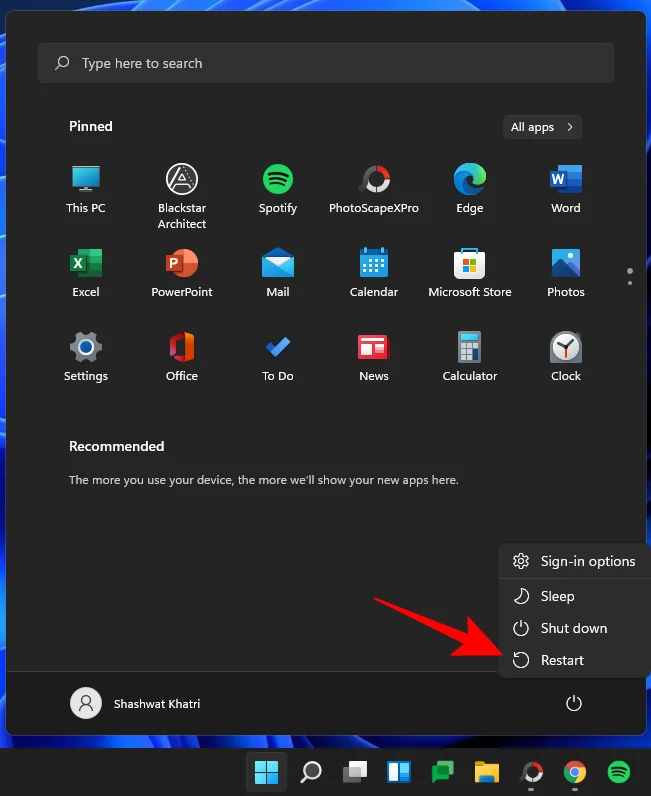This screenshot has height=796, width=651.
Task: Launch PhotoScapeXPro pinned app
Action: click(x=374, y=189)
